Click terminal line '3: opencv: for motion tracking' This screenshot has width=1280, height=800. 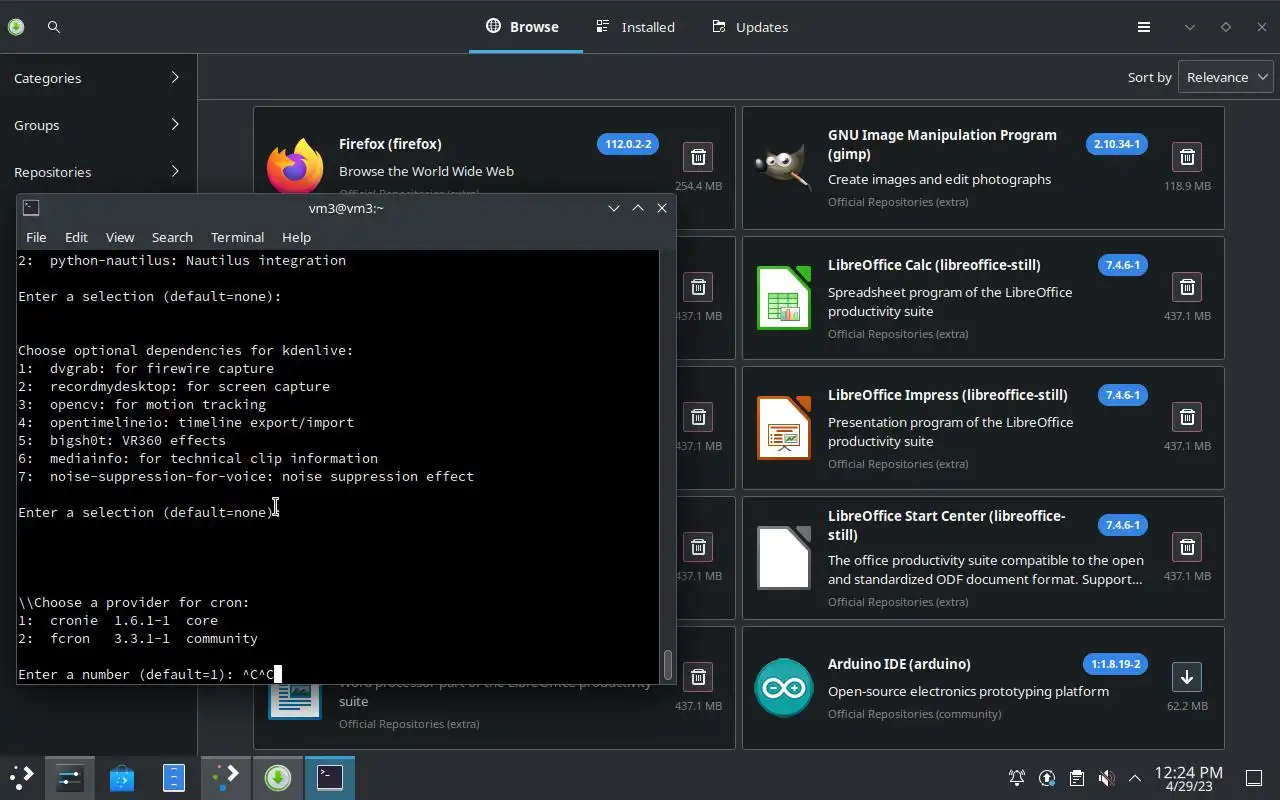point(142,404)
